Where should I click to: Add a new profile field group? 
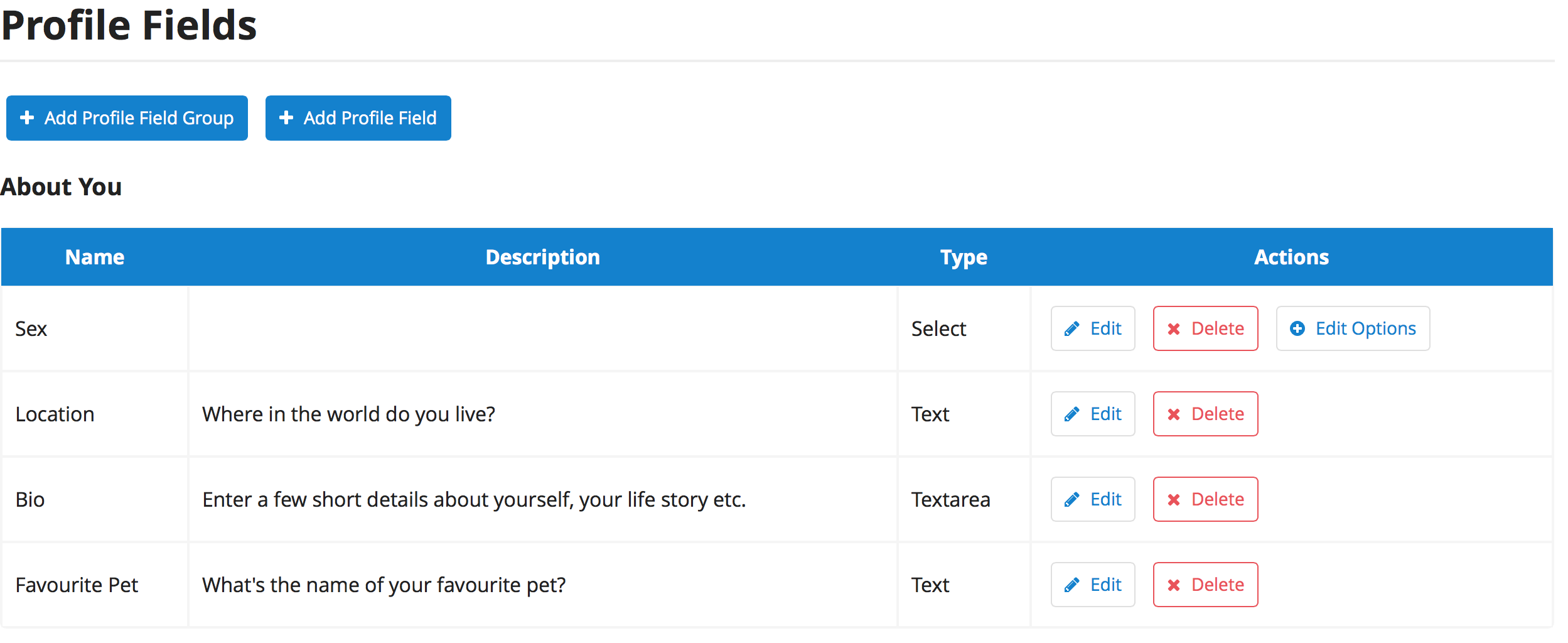(127, 118)
